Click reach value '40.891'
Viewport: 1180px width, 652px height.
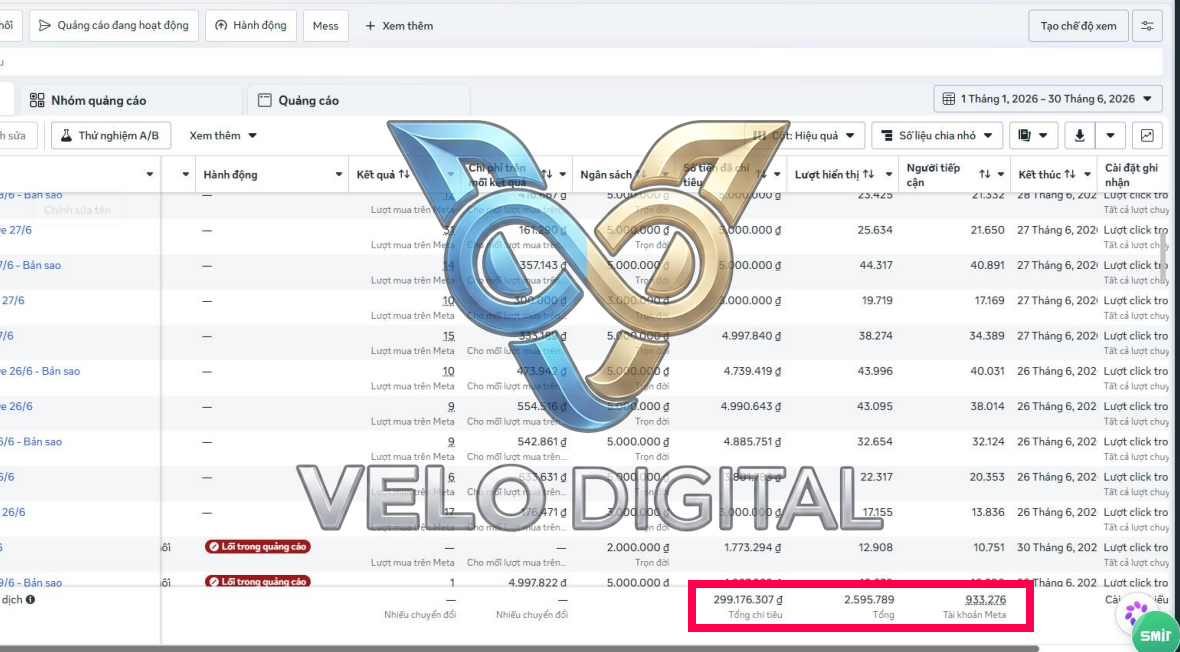coord(987,266)
